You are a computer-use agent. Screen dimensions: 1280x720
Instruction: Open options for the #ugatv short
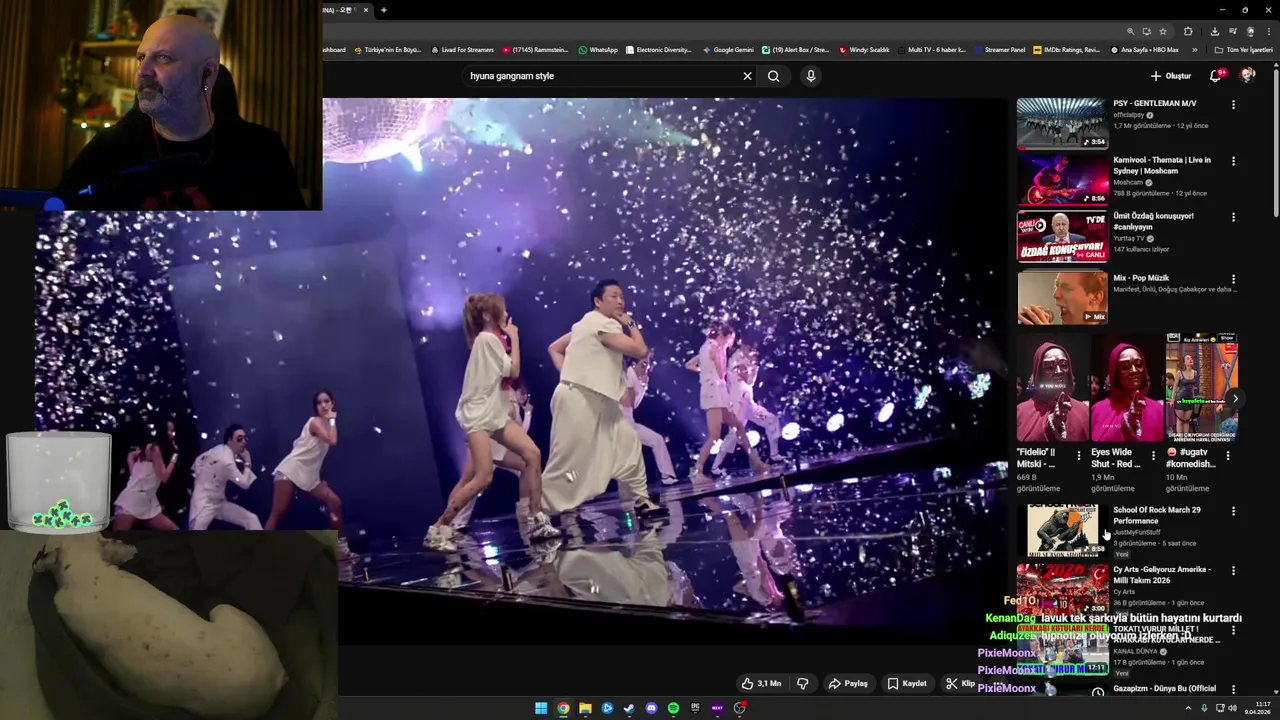[1228, 455]
